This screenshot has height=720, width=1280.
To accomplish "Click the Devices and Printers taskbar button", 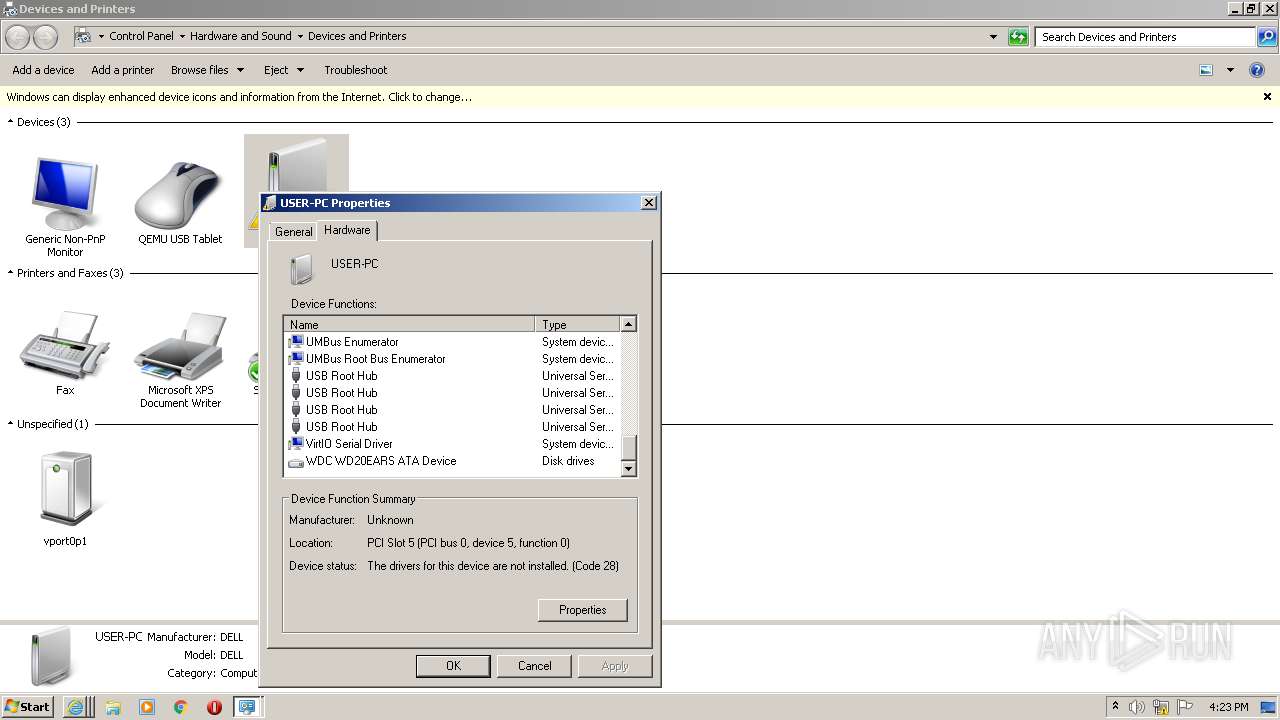I will [246, 707].
